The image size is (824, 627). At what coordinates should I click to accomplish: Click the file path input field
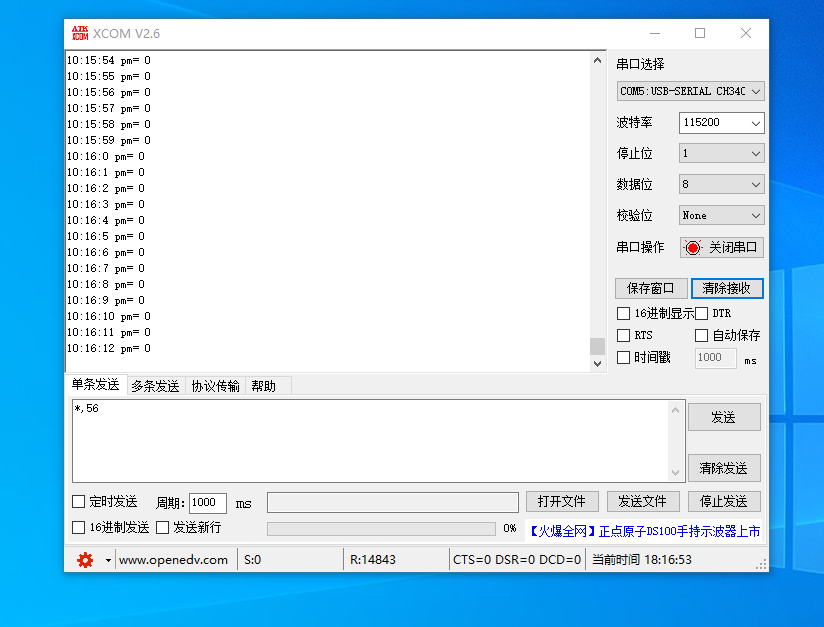point(393,502)
